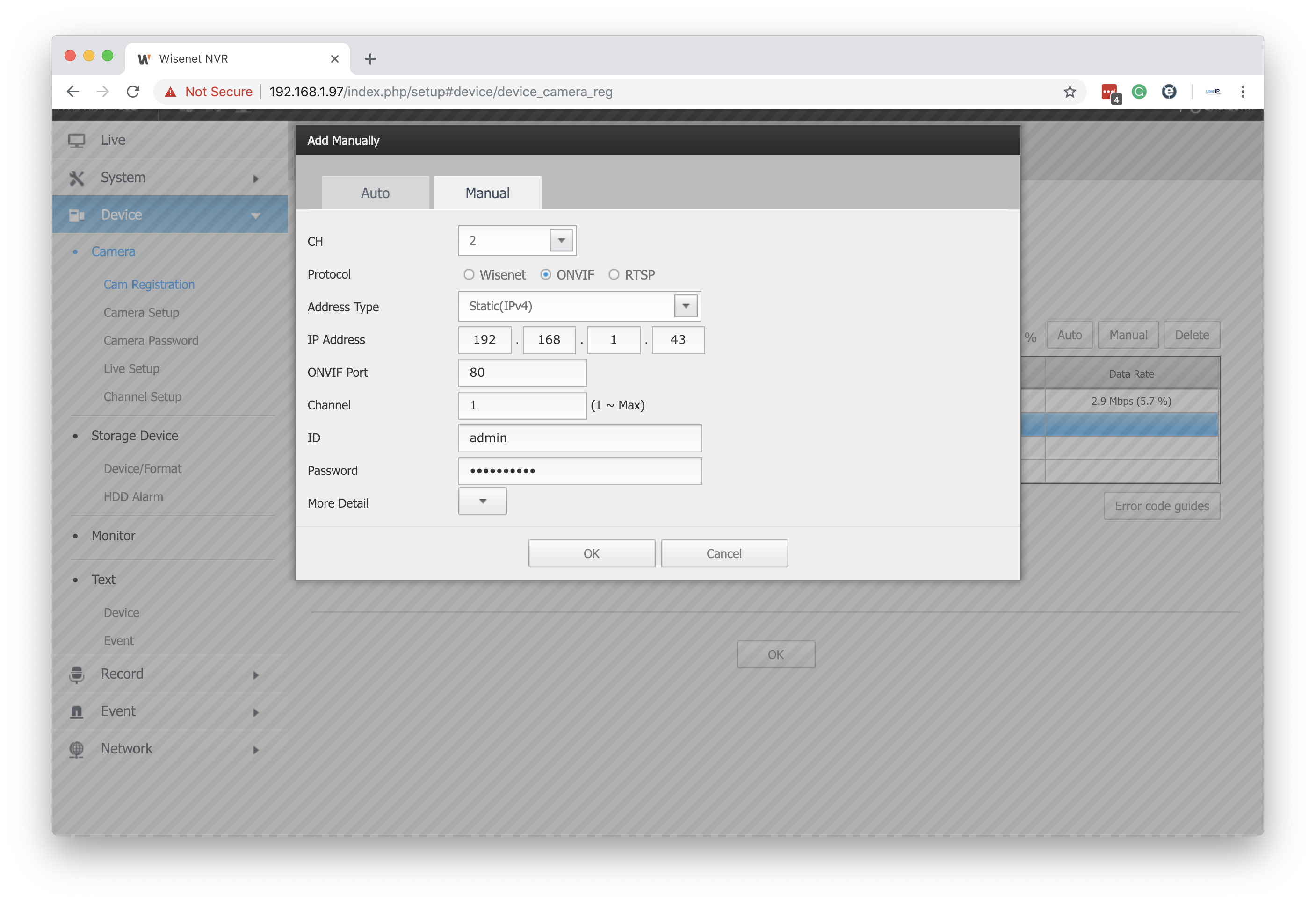This screenshot has width=1316, height=904.
Task: Bookmark this page with star icon
Action: pyautogui.click(x=1069, y=92)
